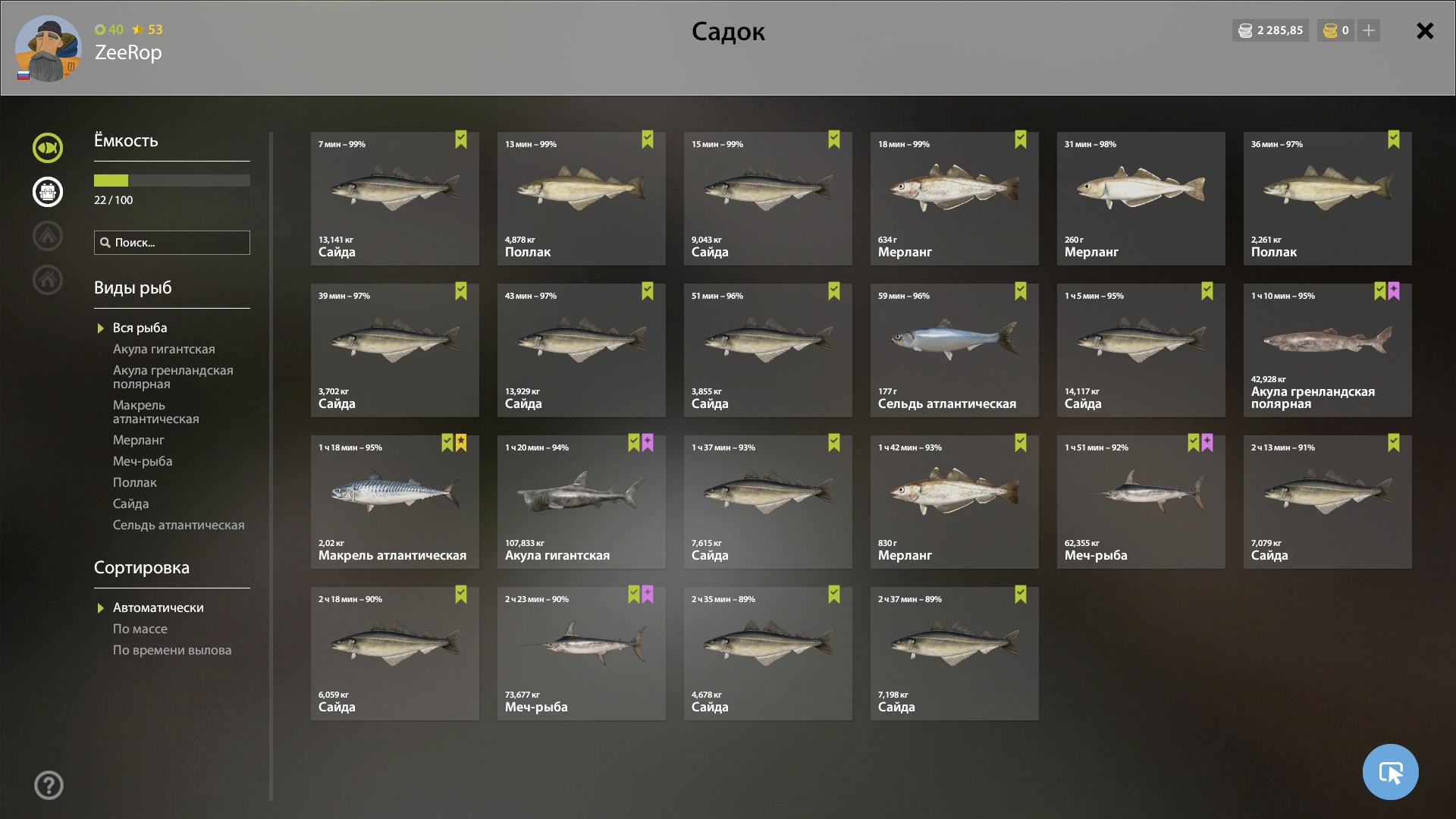Viewport: 1456px width, 819px height.
Task: Filter by Сельдь атлантическая species
Action: [178, 525]
